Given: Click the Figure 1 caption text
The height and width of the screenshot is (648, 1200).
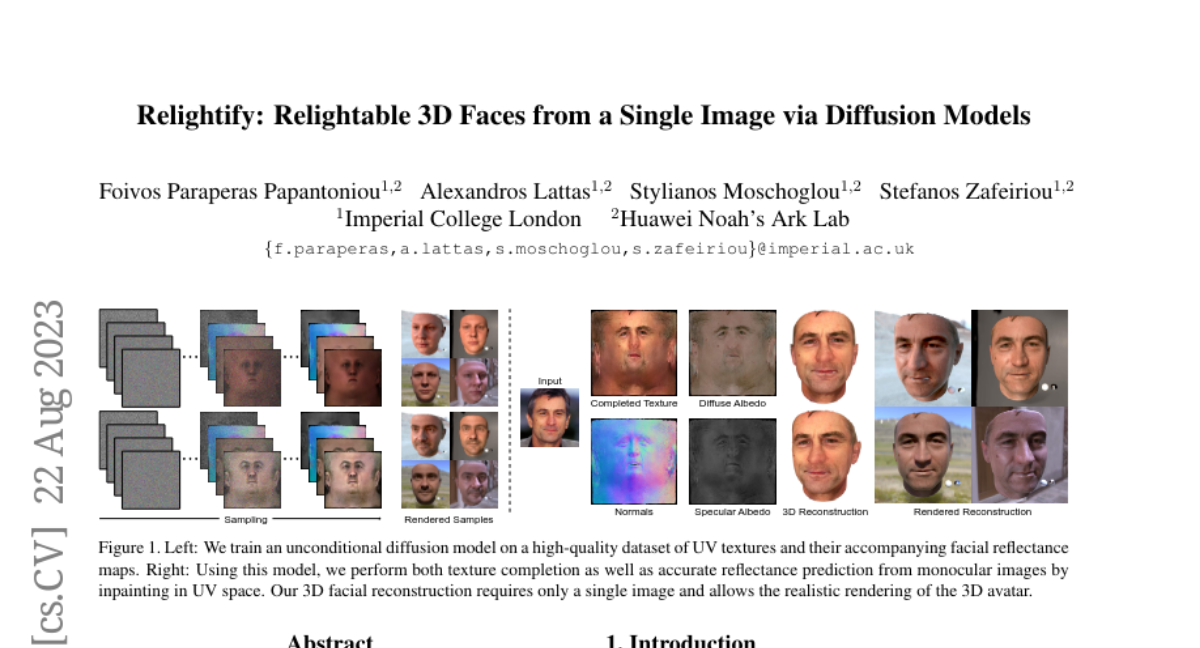Looking at the screenshot, I should 583,569.
